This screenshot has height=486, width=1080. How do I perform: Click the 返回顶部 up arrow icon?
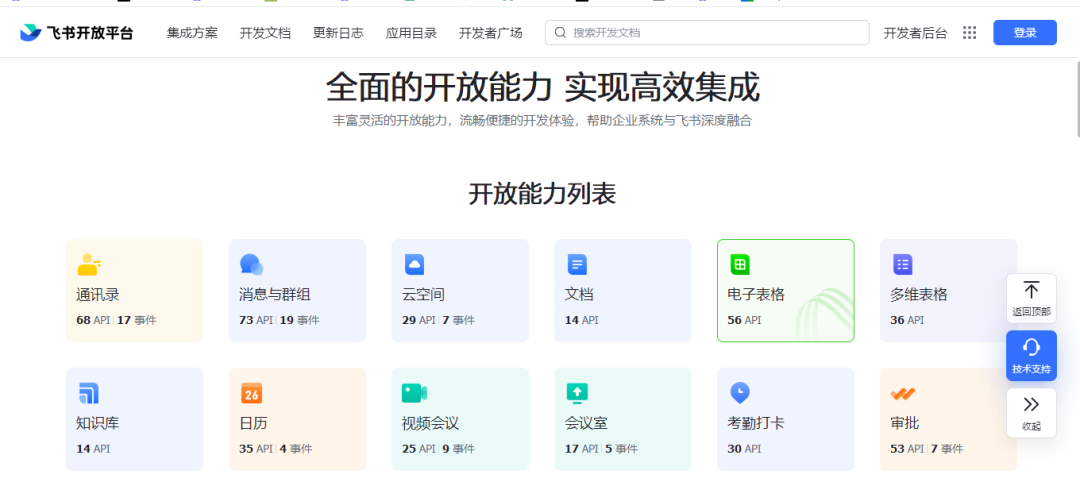click(x=1031, y=290)
